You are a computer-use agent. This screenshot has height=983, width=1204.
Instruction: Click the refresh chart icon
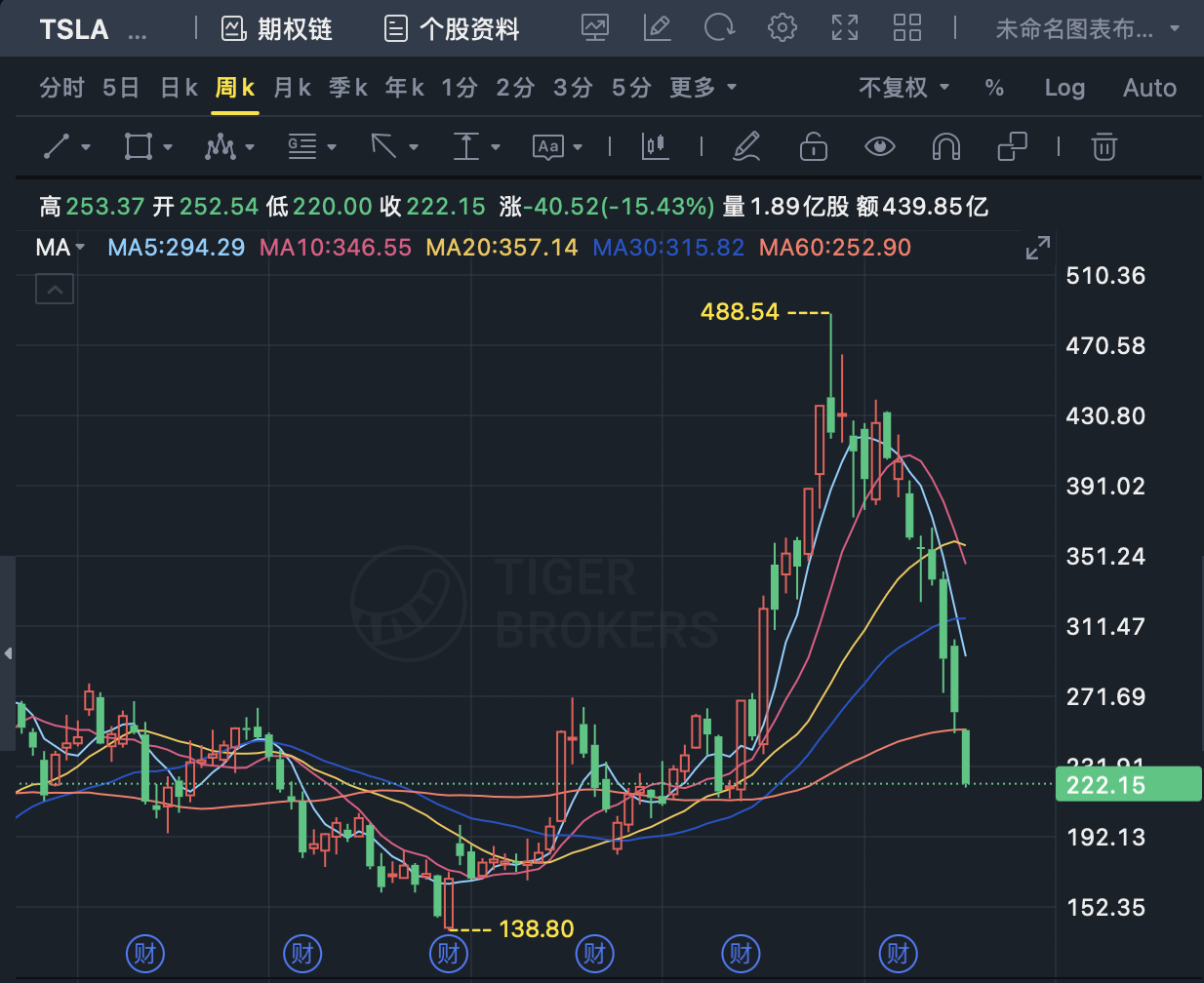coord(719,28)
